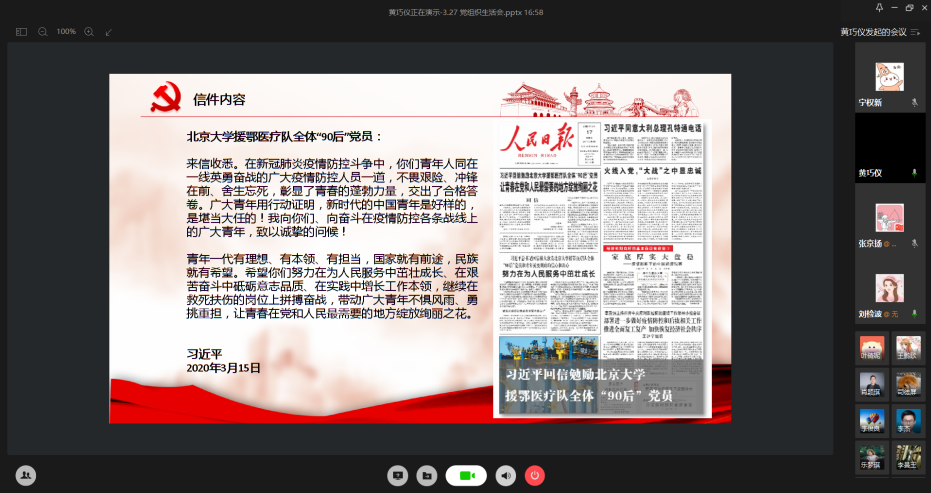Image resolution: width=931 pixels, height=493 pixels.
Task: Click the 习近平 signature text on slide
Action: tap(204, 355)
